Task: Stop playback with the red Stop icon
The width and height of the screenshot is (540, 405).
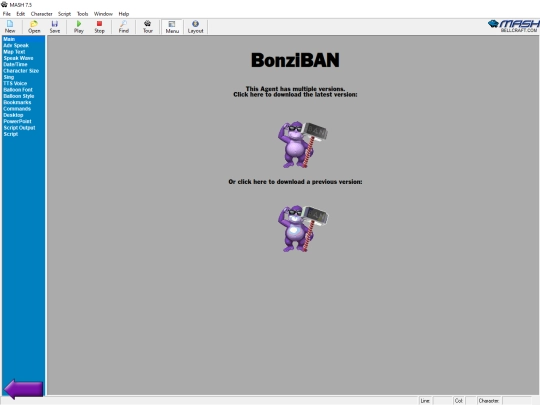Action: point(100,27)
